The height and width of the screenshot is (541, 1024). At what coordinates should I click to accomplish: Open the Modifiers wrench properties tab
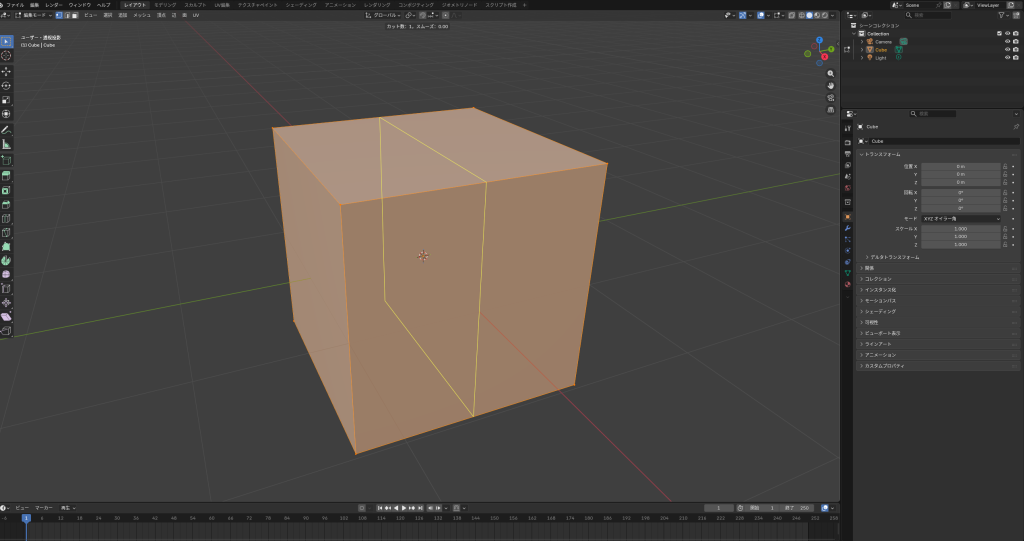pyautogui.click(x=848, y=228)
